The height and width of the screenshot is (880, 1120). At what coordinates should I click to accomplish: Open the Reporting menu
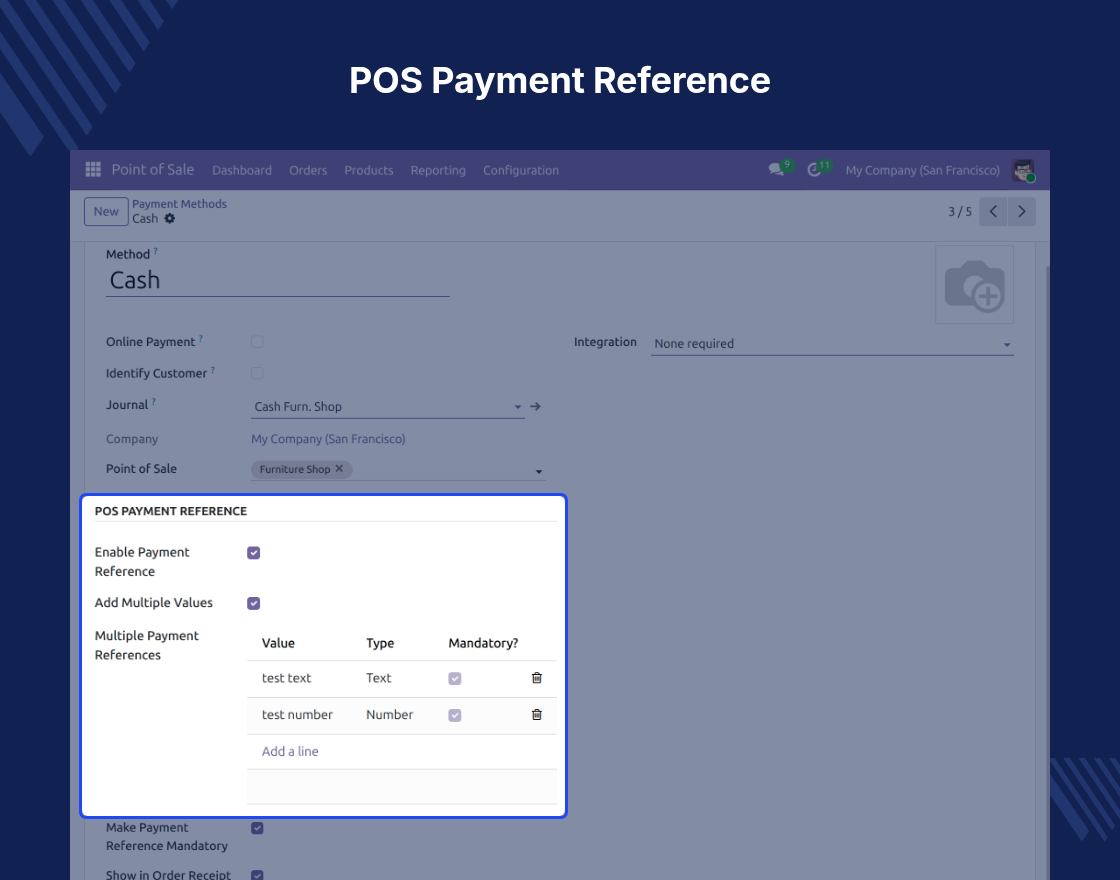tap(438, 170)
